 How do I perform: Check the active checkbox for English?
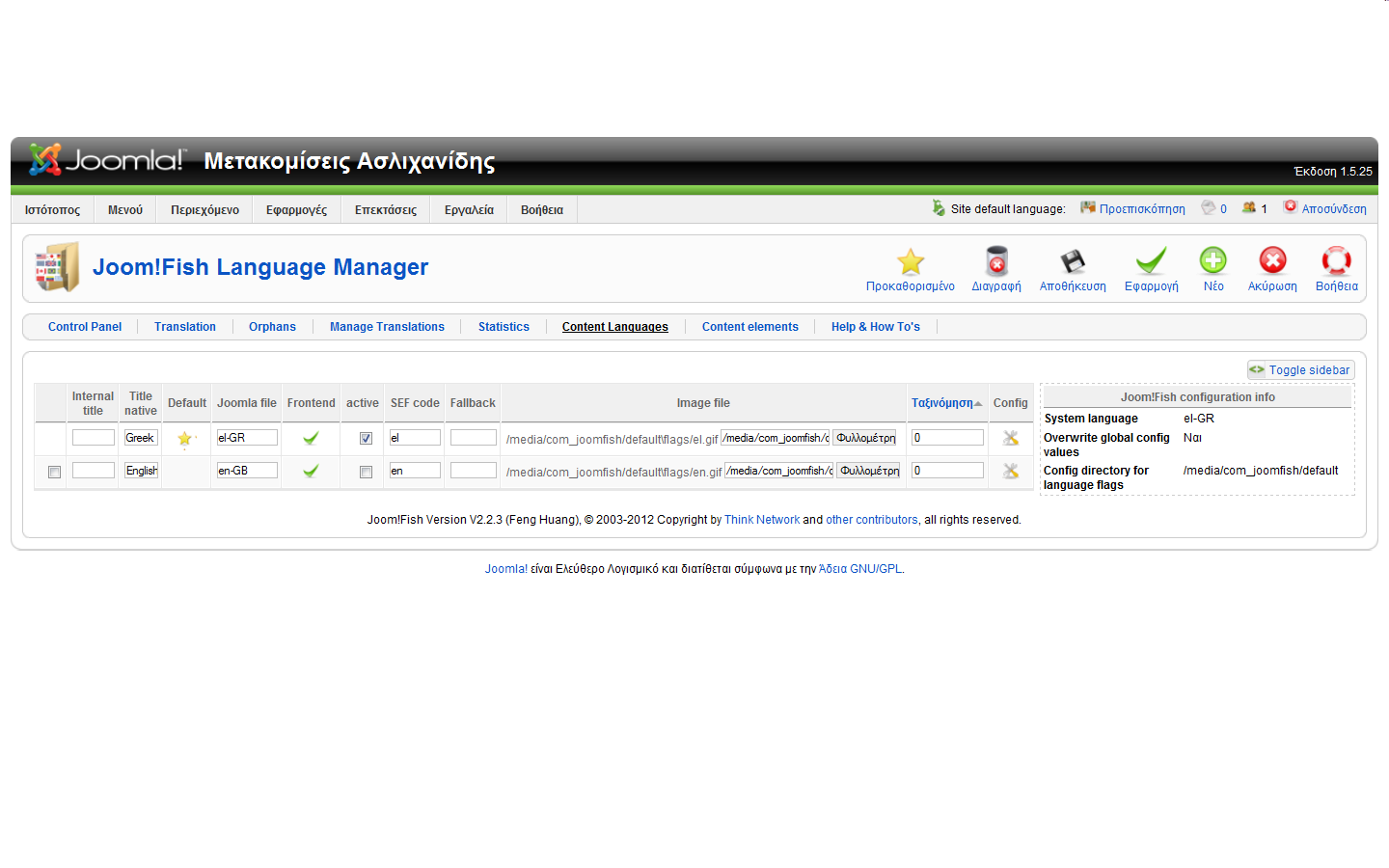pyautogui.click(x=366, y=472)
